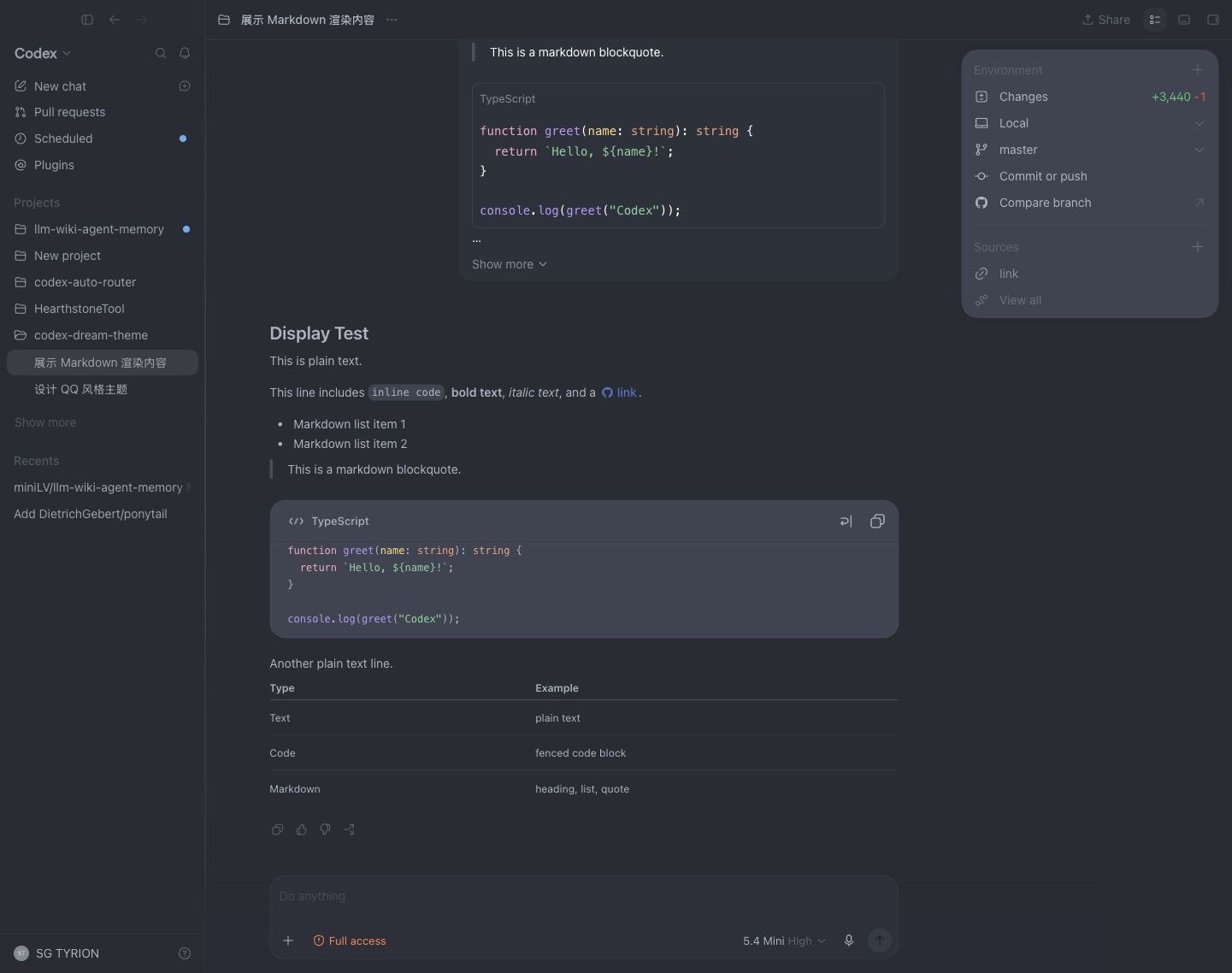Start voice input with the microphone
This screenshot has height=973, width=1232.
coord(849,941)
